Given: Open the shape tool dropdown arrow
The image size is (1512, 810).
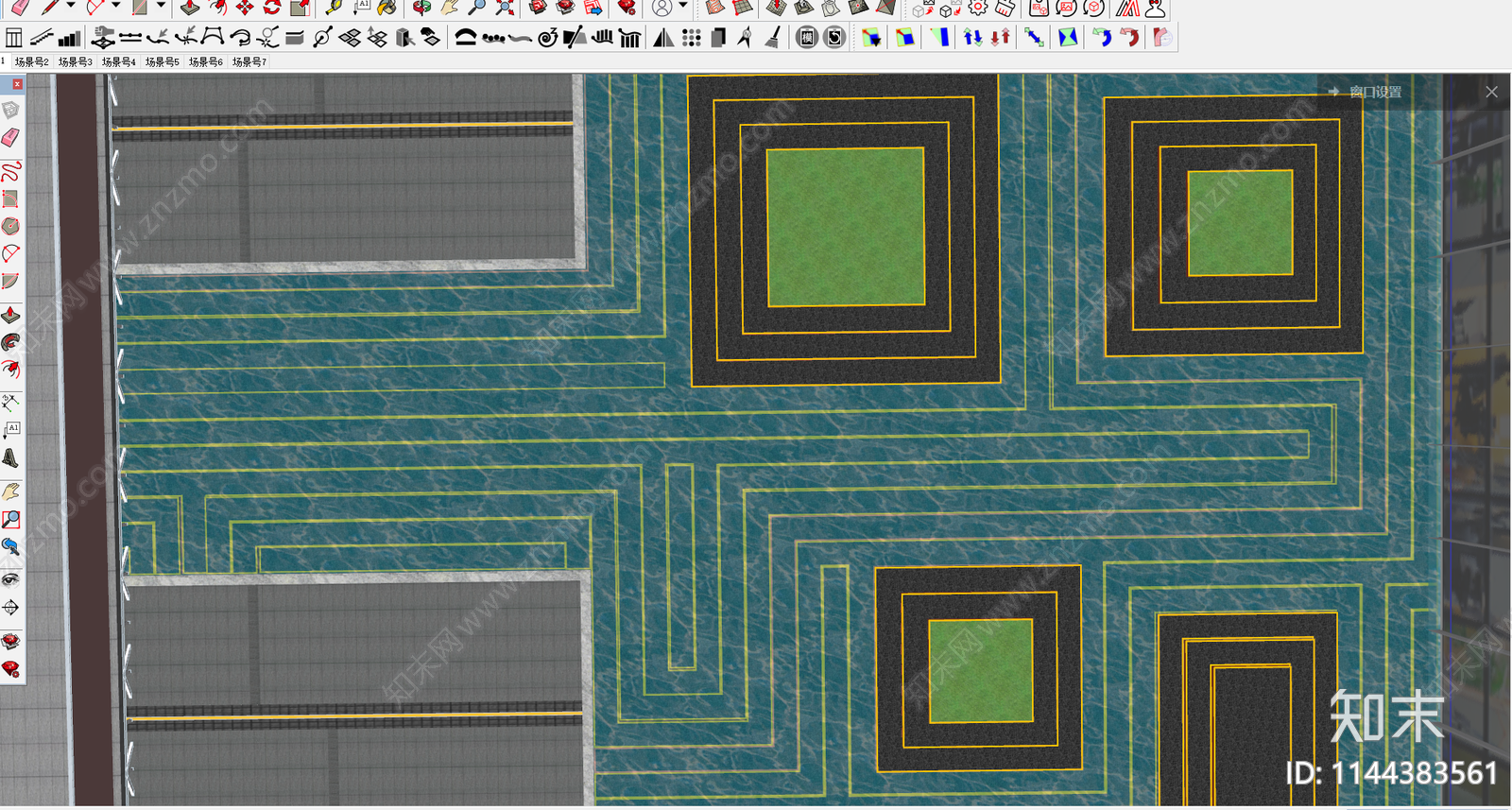Looking at the screenshot, I should point(161,7).
